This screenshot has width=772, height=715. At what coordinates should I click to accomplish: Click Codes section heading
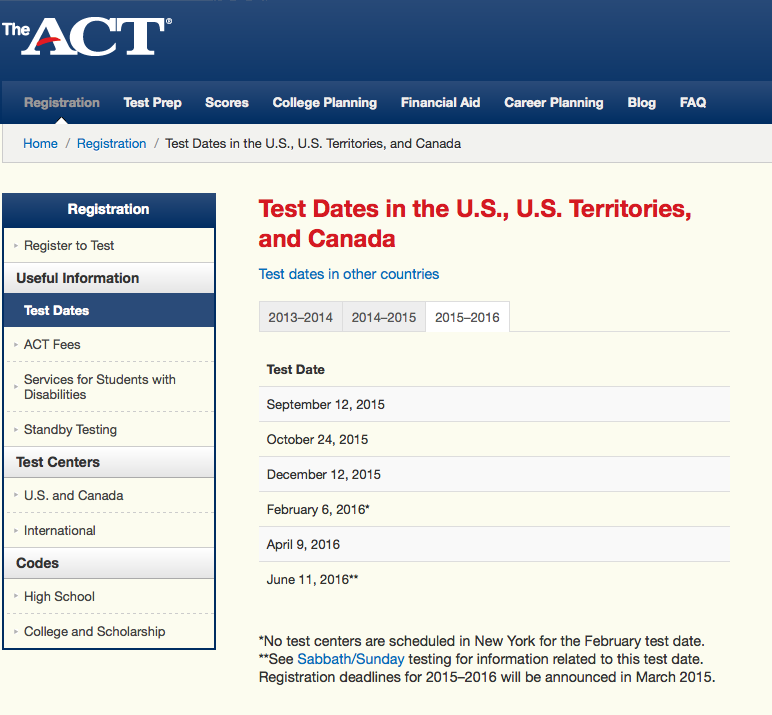[x=109, y=563]
